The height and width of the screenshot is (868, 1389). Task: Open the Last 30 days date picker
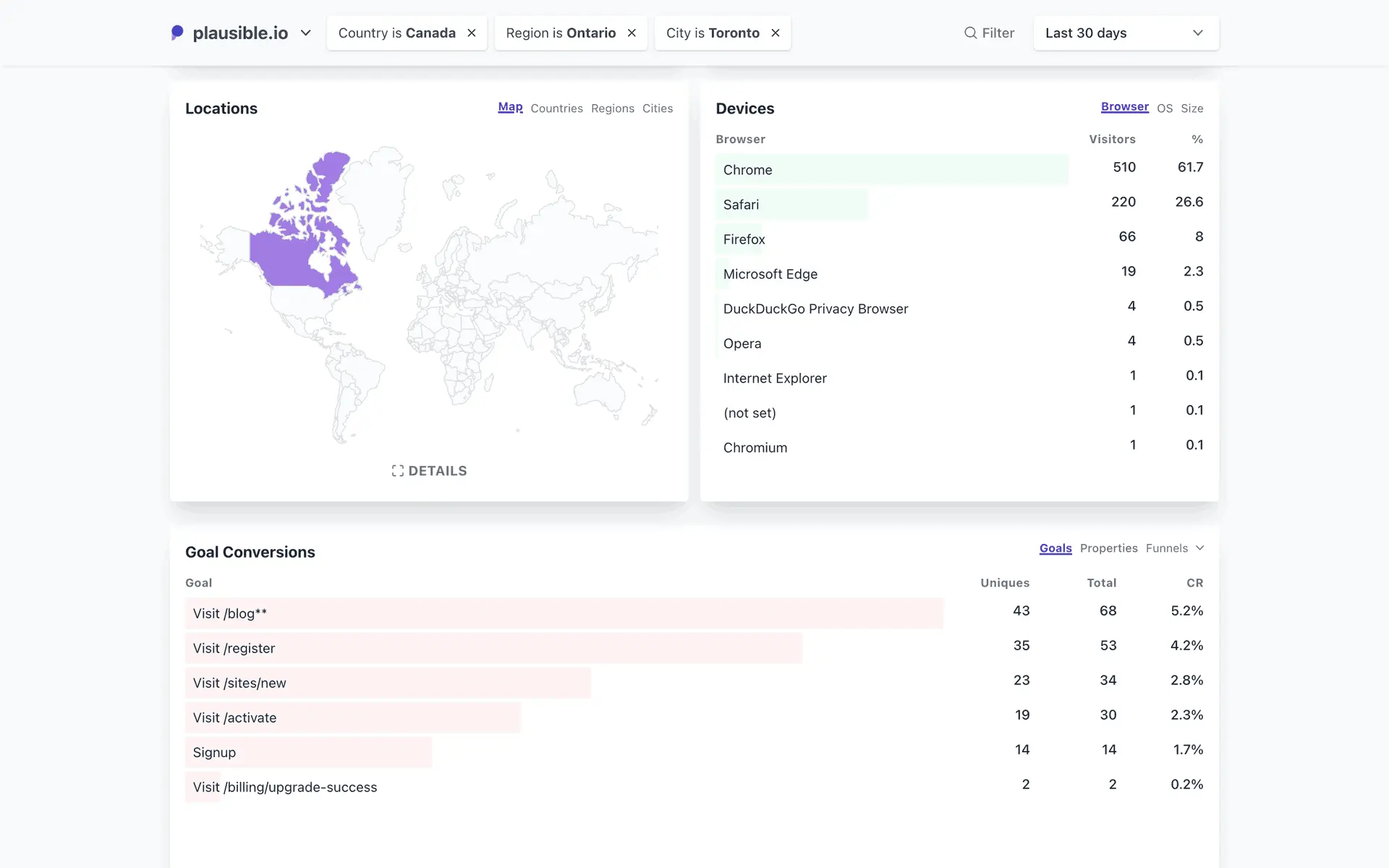pyautogui.click(x=1125, y=33)
